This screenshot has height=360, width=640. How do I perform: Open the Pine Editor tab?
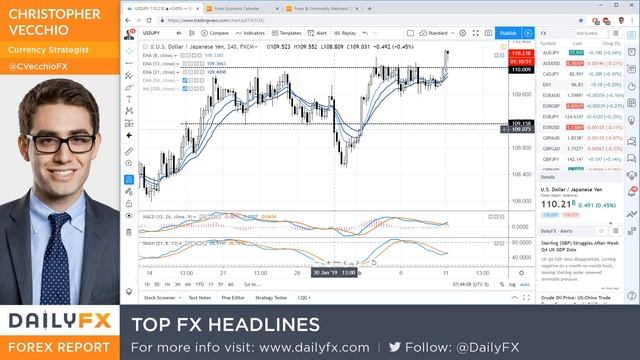pyautogui.click(x=233, y=298)
